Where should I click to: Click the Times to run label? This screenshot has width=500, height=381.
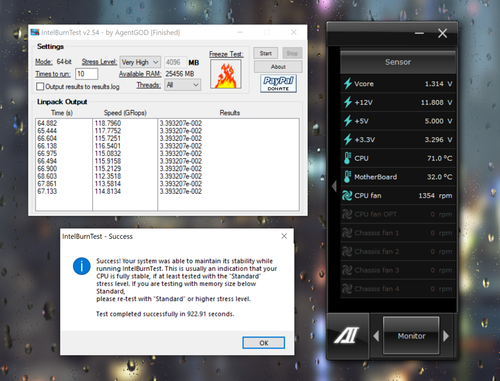pyautogui.click(x=53, y=74)
